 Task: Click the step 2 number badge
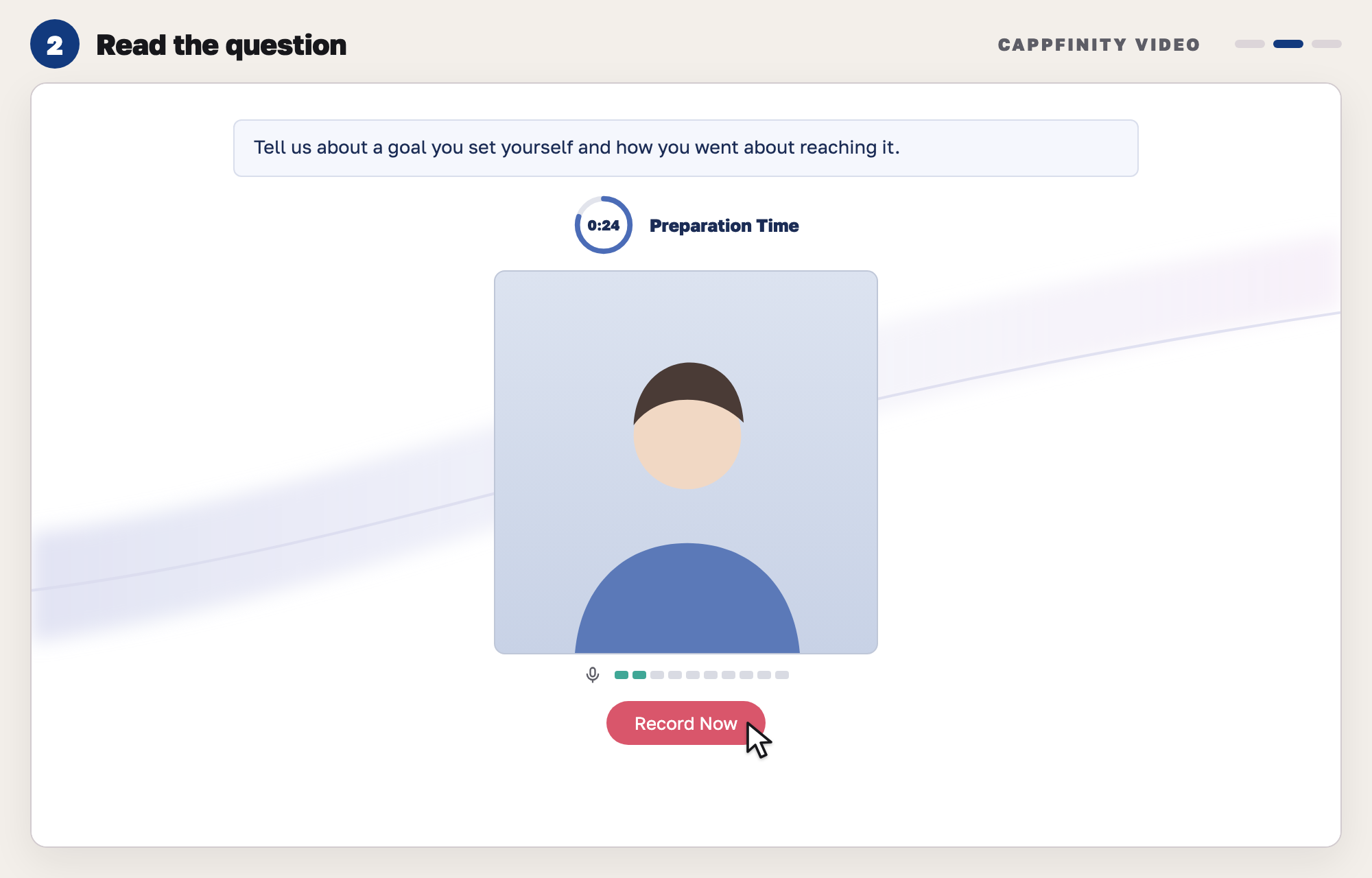(x=55, y=44)
